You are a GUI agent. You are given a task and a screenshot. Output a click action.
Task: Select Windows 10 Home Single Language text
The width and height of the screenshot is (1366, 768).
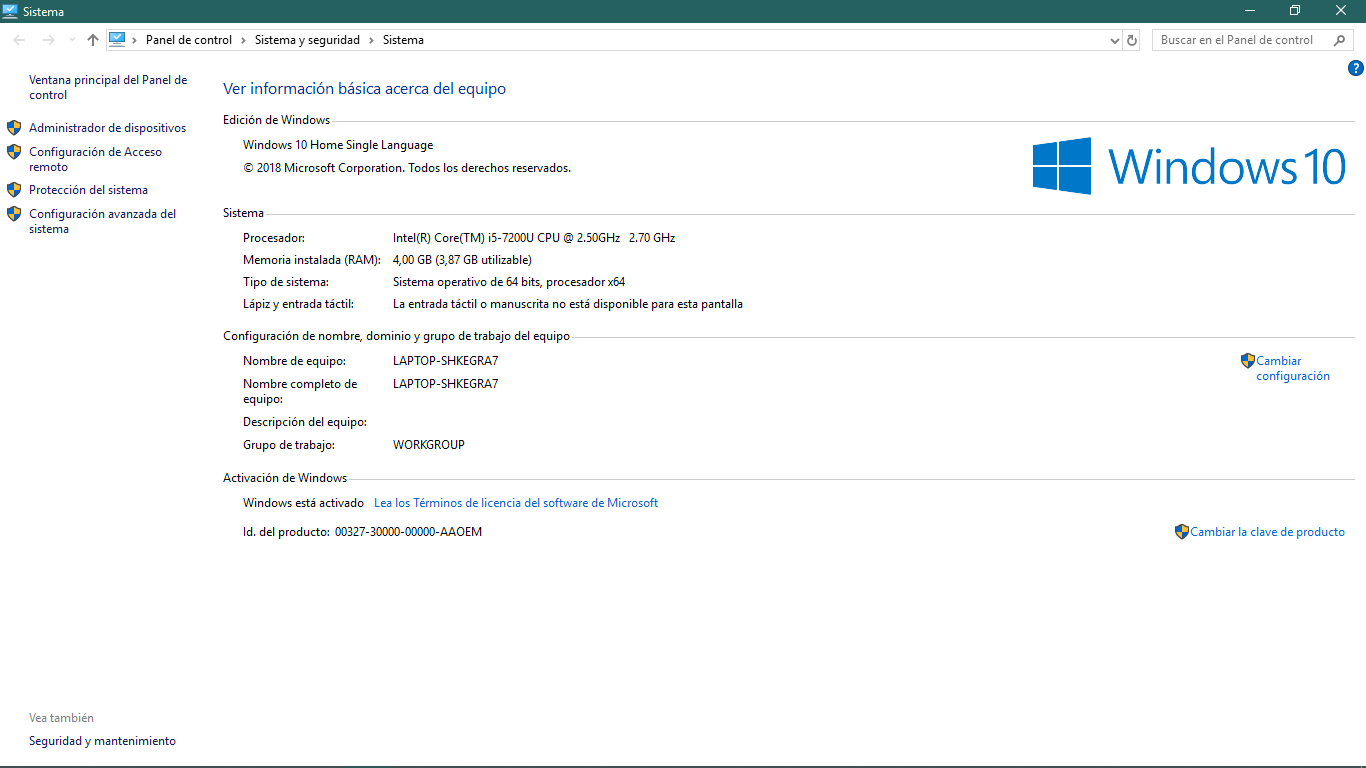click(x=338, y=145)
